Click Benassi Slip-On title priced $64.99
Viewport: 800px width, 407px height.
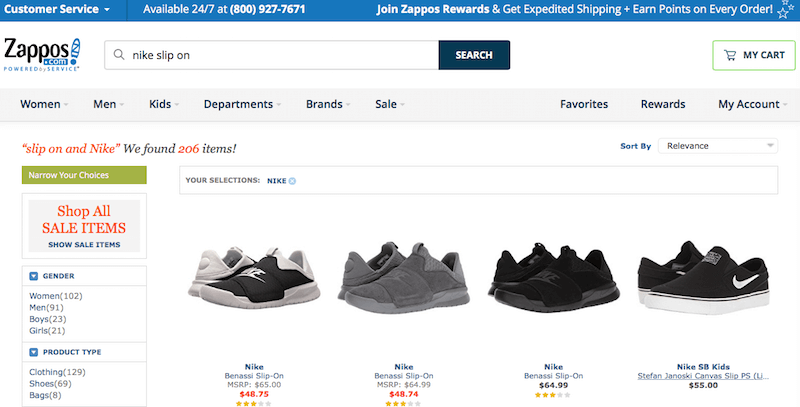click(554, 376)
